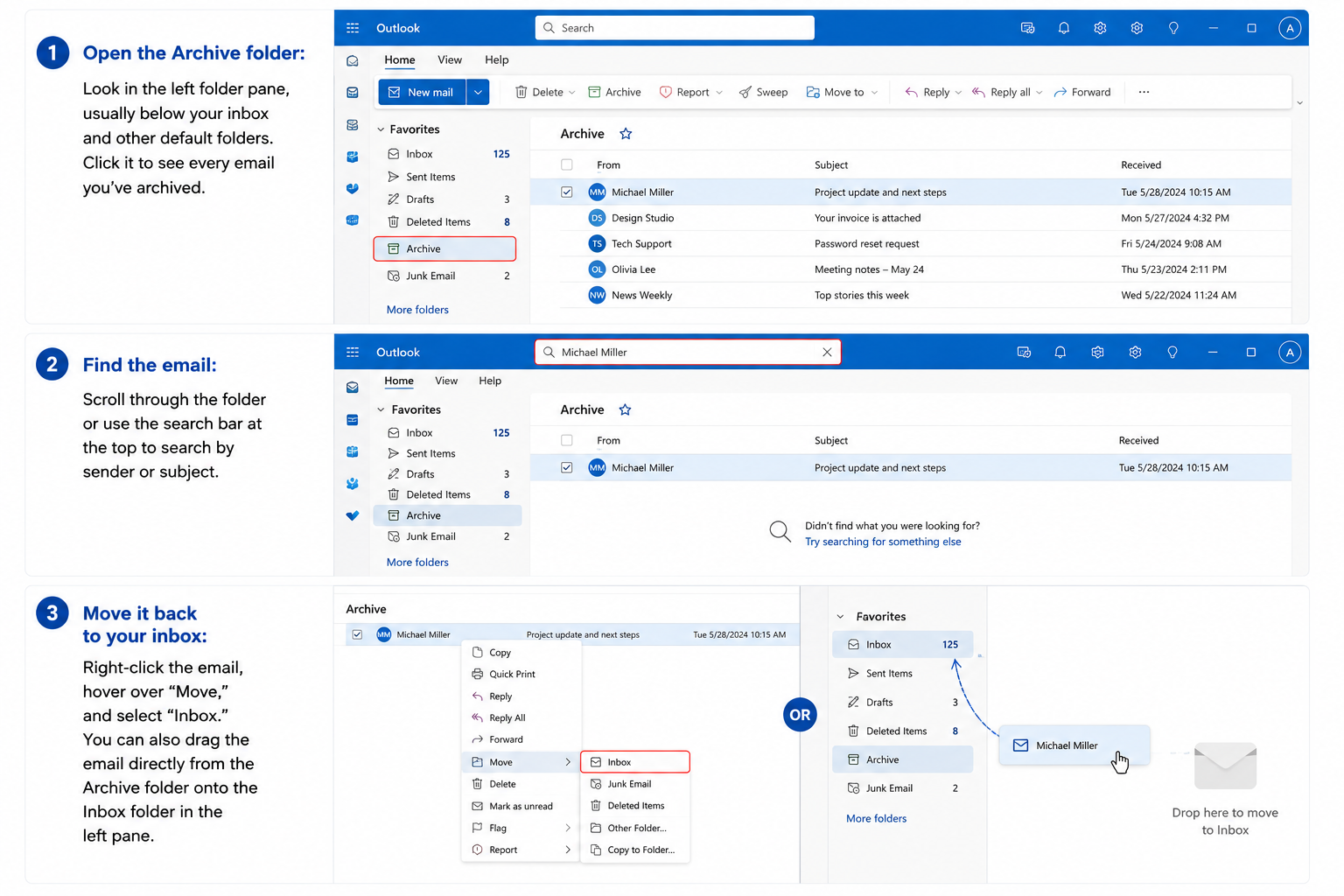Image resolution: width=1344 pixels, height=896 pixels.
Task: Open the more options ellipsis in toolbar
Action: tap(1144, 92)
